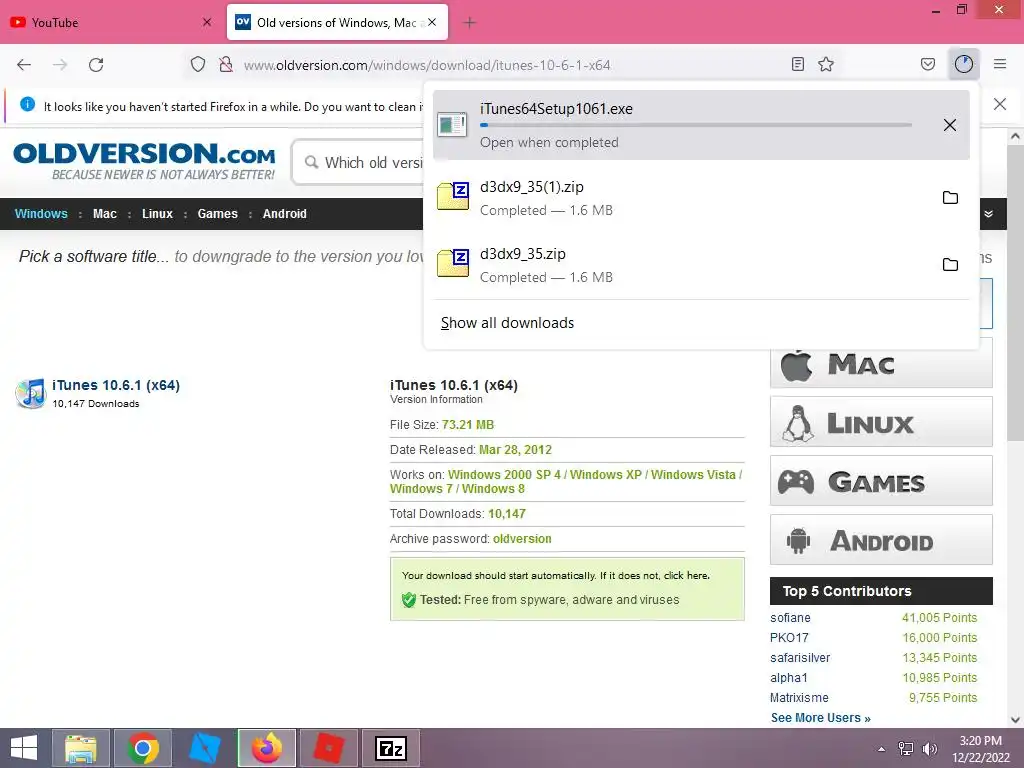The width and height of the screenshot is (1024, 768).
Task: Open the Windows nav menu item
Action: (x=41, y=214)
